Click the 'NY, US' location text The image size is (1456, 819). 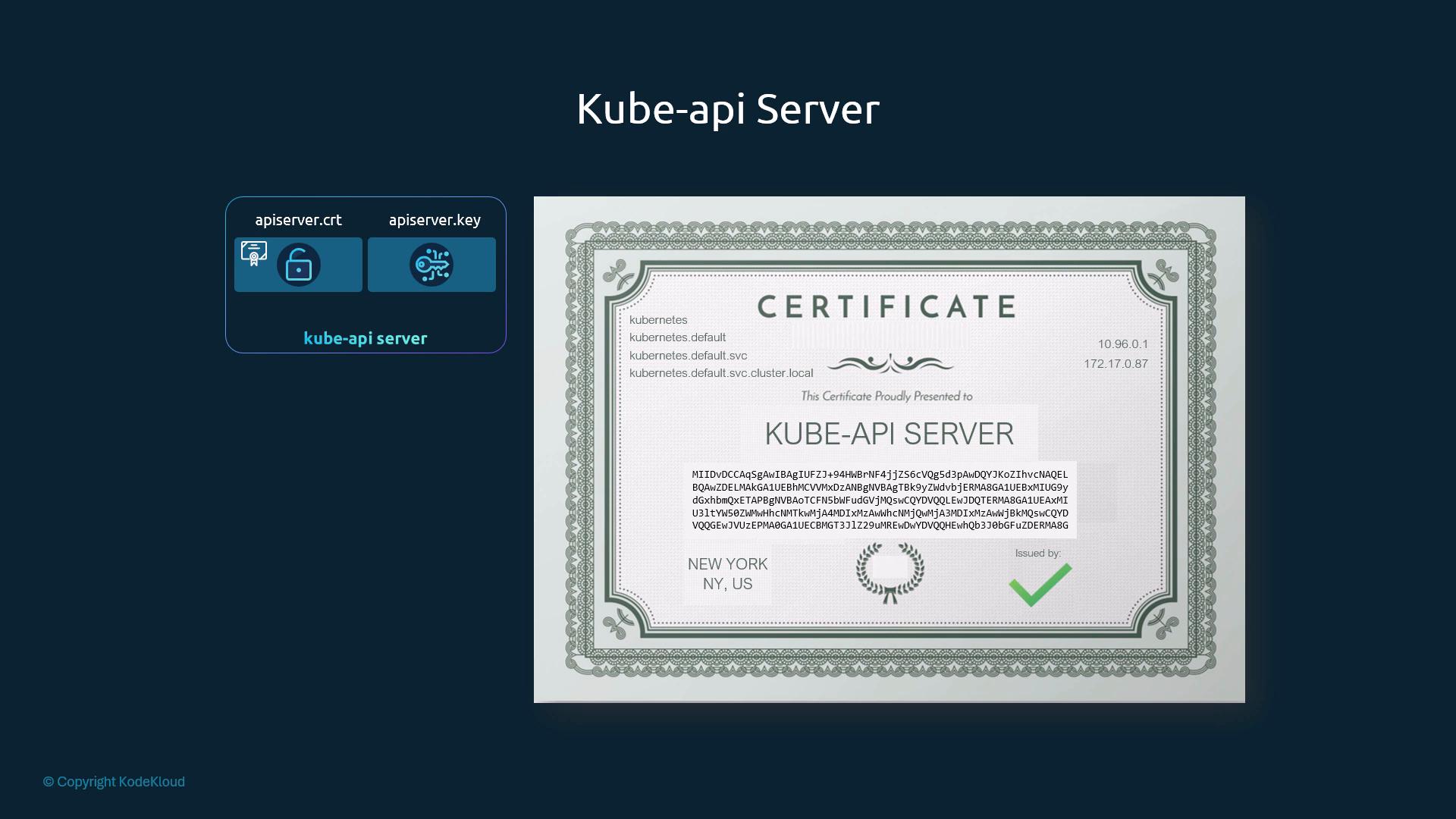click(x=727, y=584)
